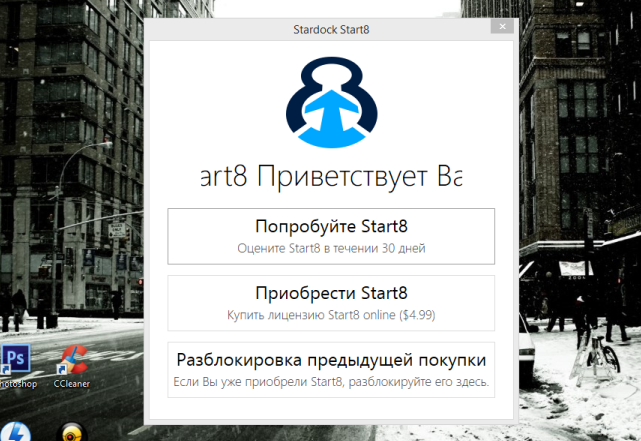Screen dimensions: 641x441
Task: Choose Приобрести Start8 to buy a license
Action: tap(331, 303)
